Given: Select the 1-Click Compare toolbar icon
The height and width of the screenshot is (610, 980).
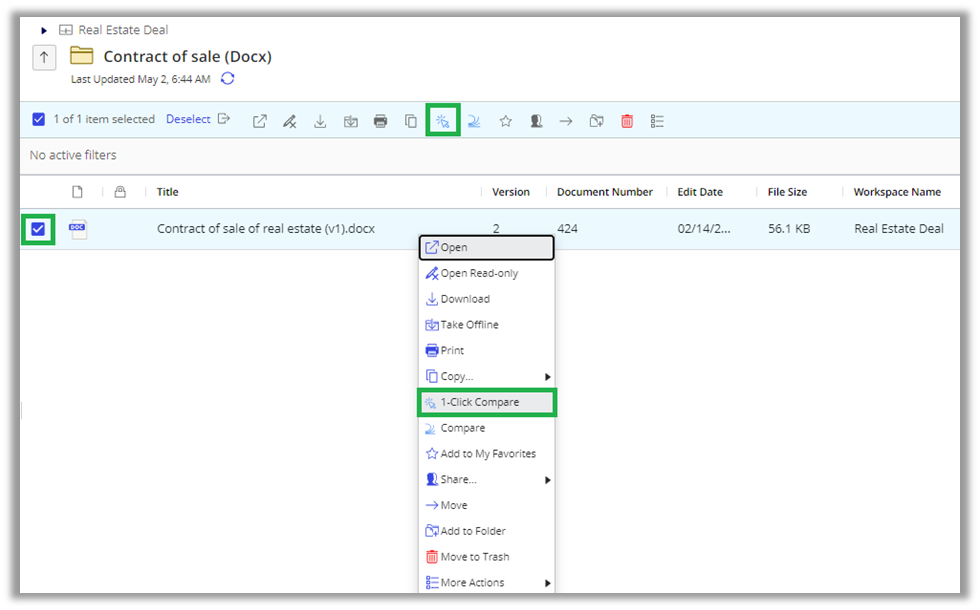Looking at the screenshot, I should [x=442, y=120].
